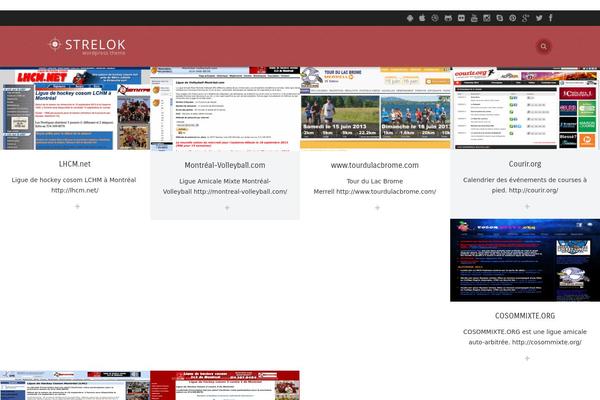This screenshot has width=600, height=400.
Task: Click the "Tour du Lac Brome Merrell" description
Action: (x=375, y=186)
